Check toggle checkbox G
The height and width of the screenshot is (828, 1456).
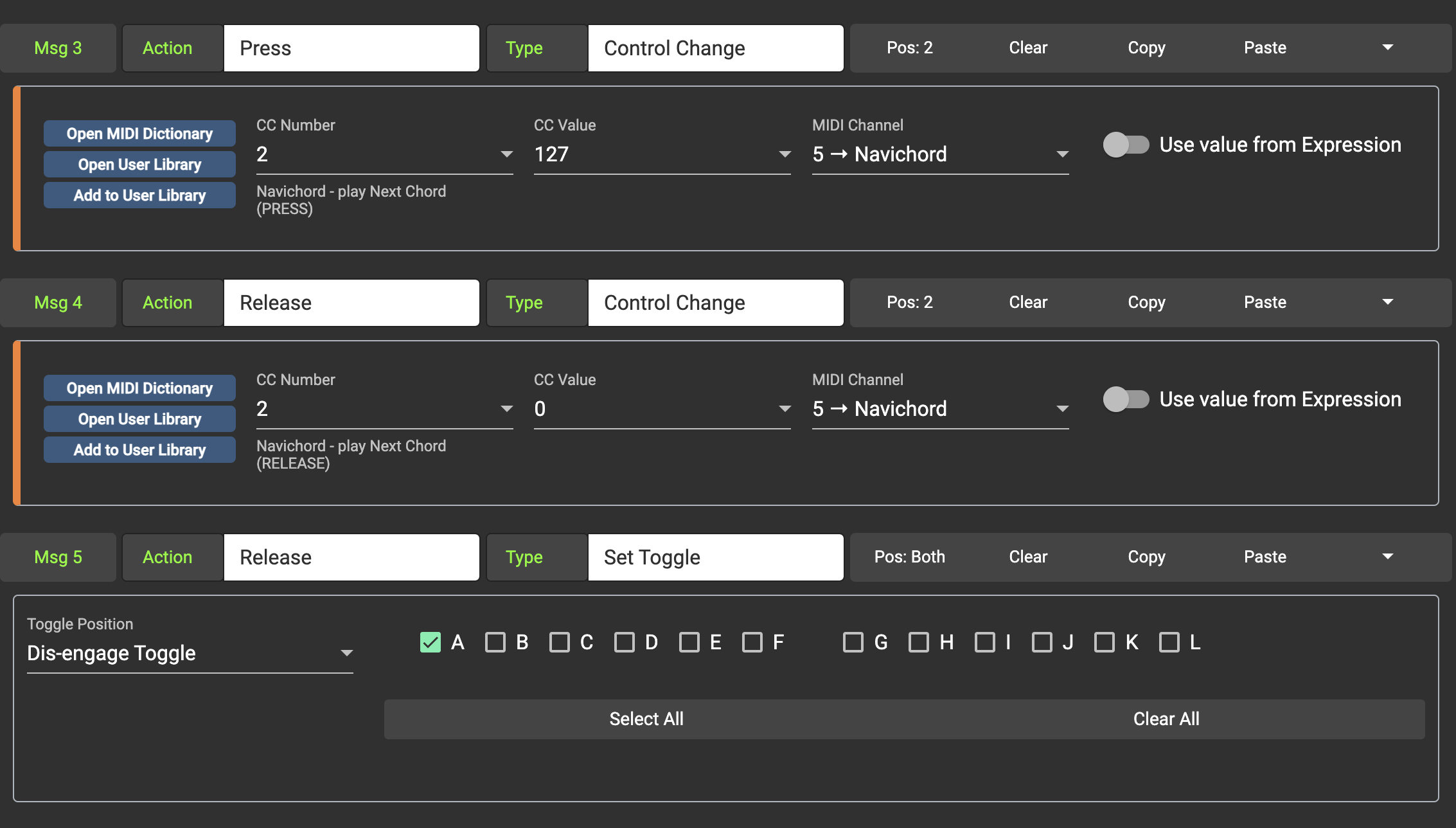point(853,642)
